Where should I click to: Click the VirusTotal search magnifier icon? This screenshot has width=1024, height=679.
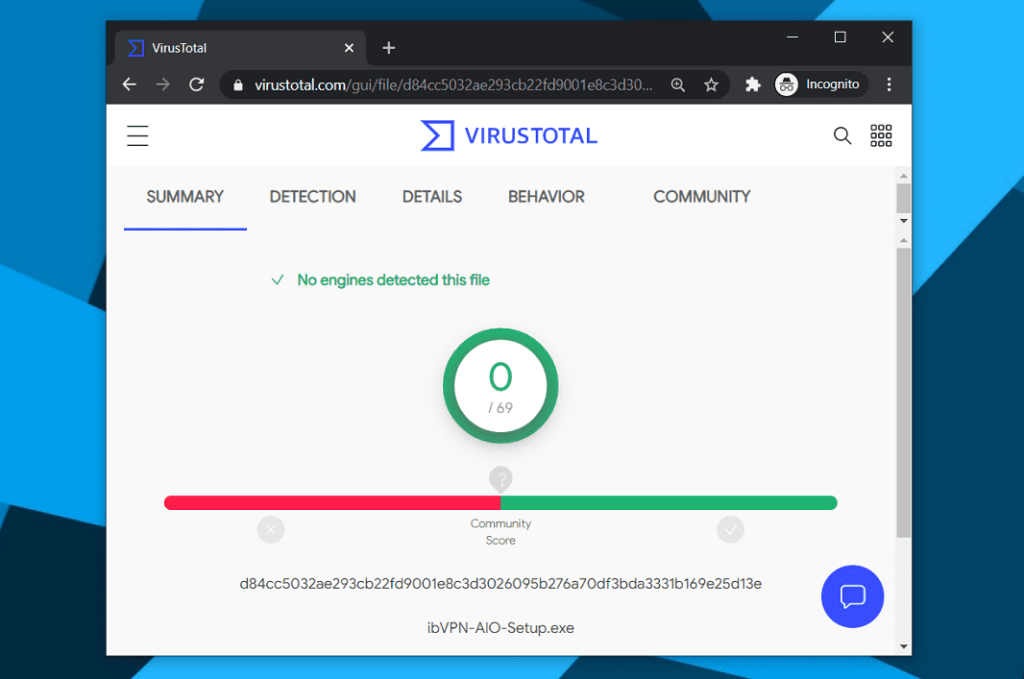click(842, 136)
